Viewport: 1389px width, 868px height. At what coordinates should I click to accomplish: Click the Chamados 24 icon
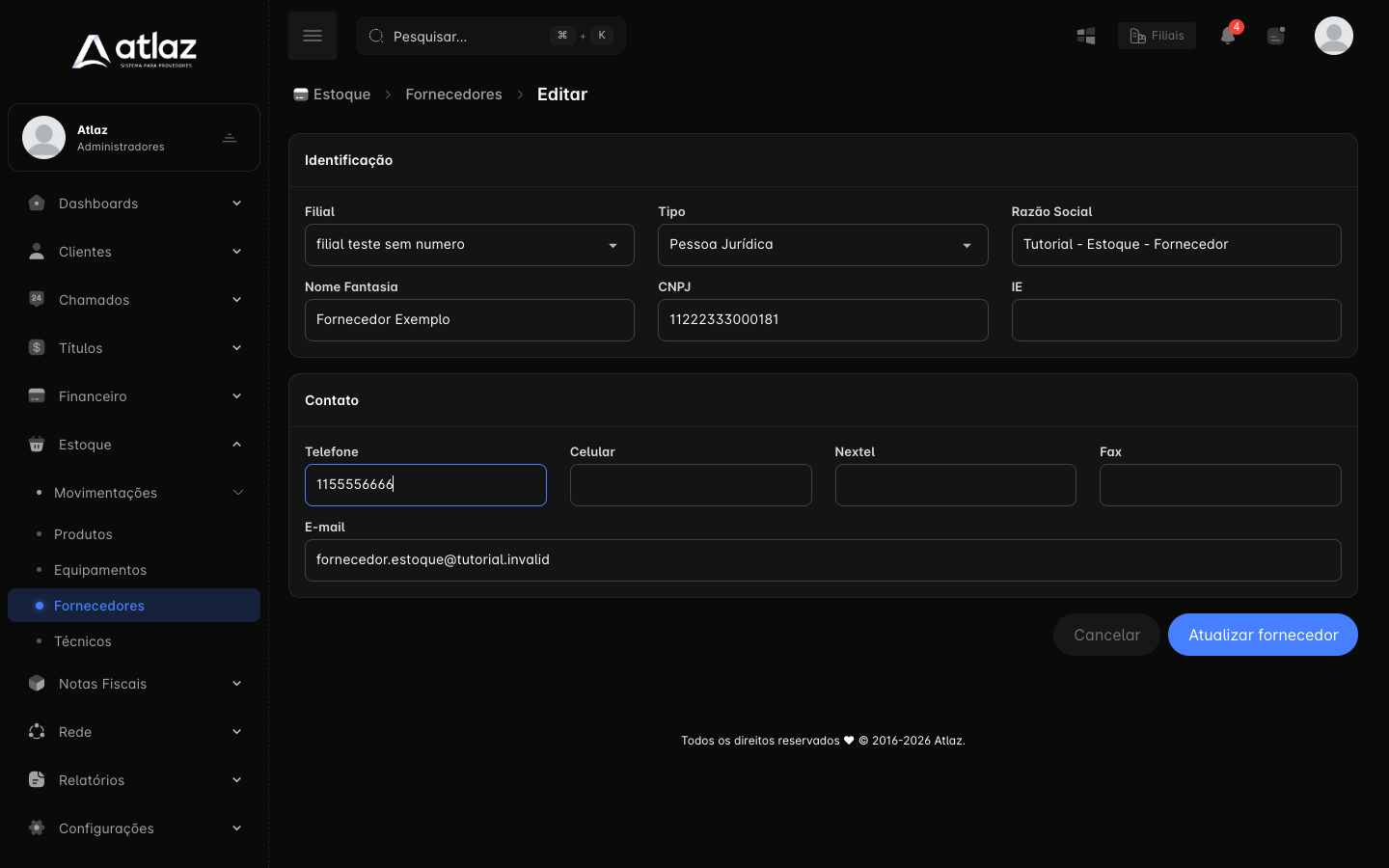click(x=37, y=299)
